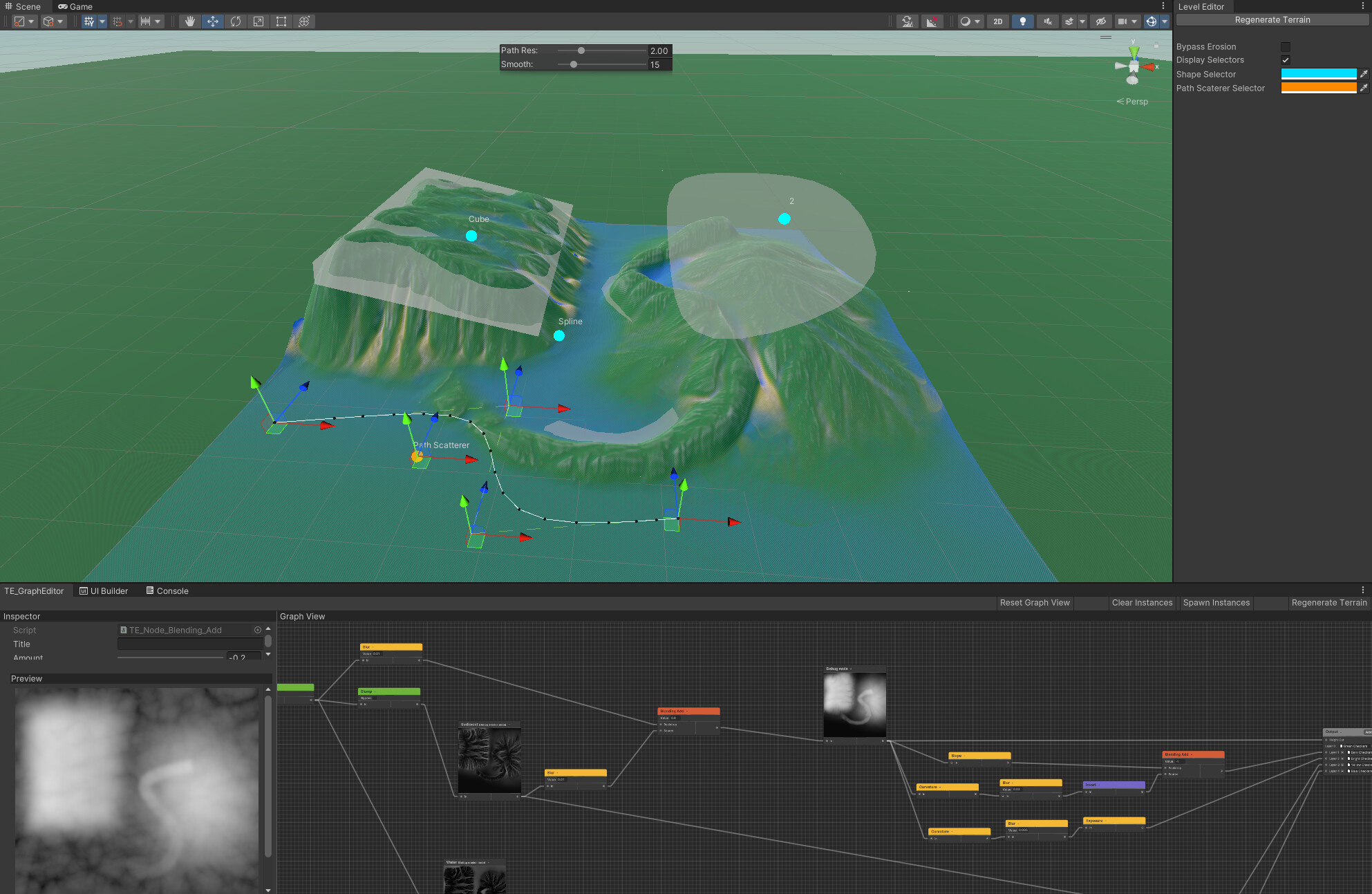This screenshot has width=1372, height=894.
Task: Click the eyedropper next to Shape Selector
Action: pos(1364,74)
